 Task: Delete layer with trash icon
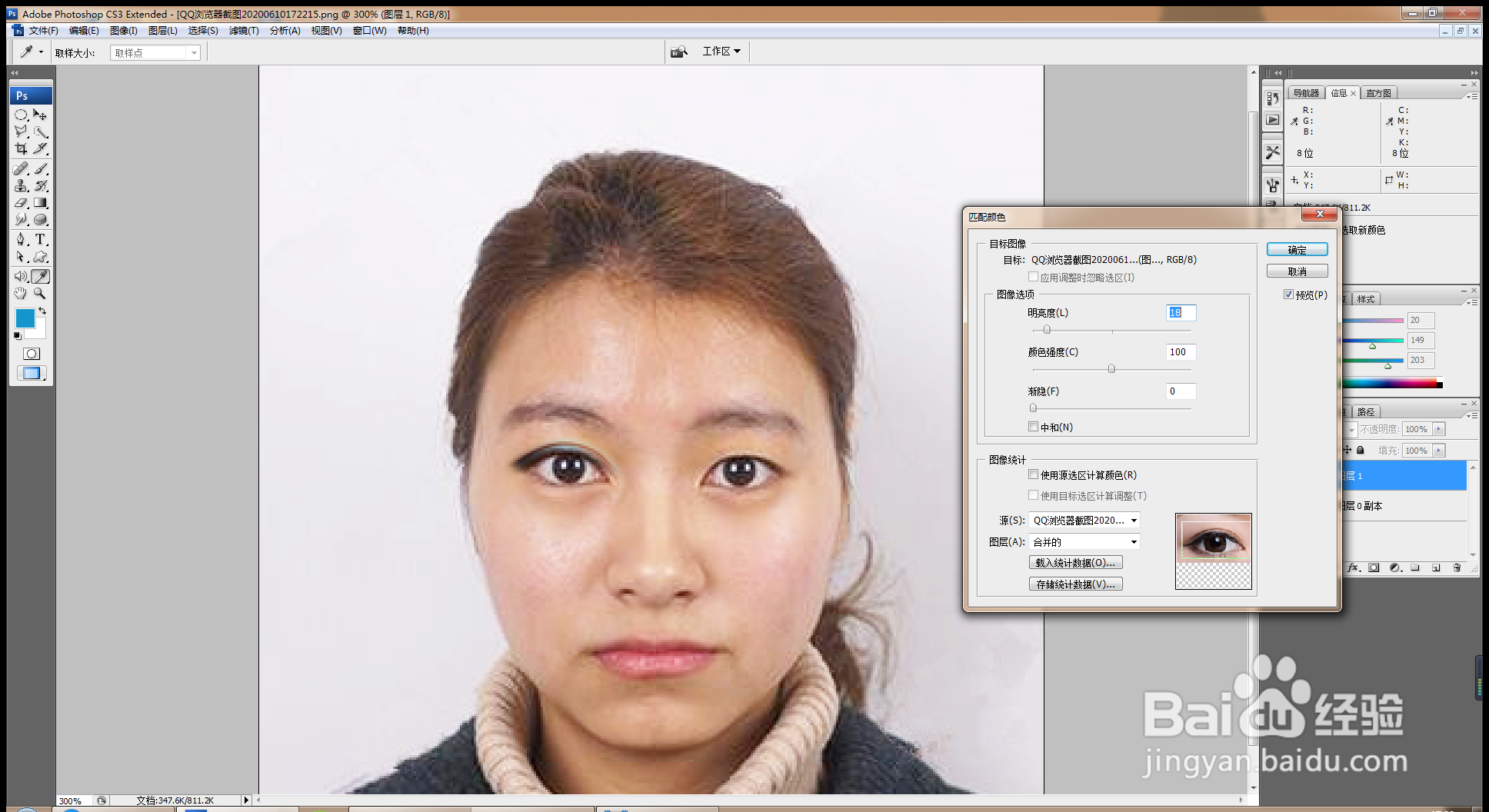tap(1457, 567)
